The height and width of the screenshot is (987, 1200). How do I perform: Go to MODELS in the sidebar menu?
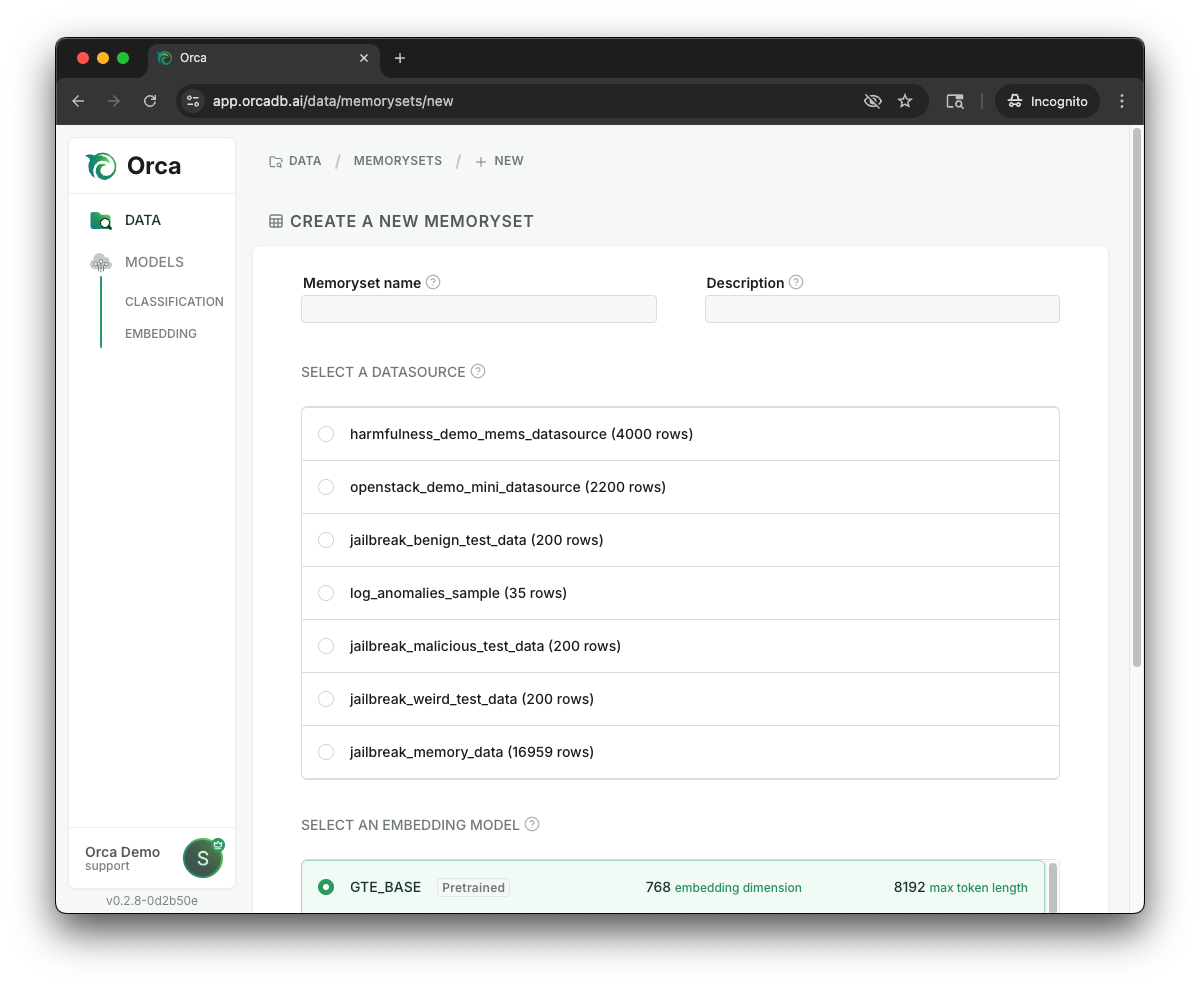[154, 262]
